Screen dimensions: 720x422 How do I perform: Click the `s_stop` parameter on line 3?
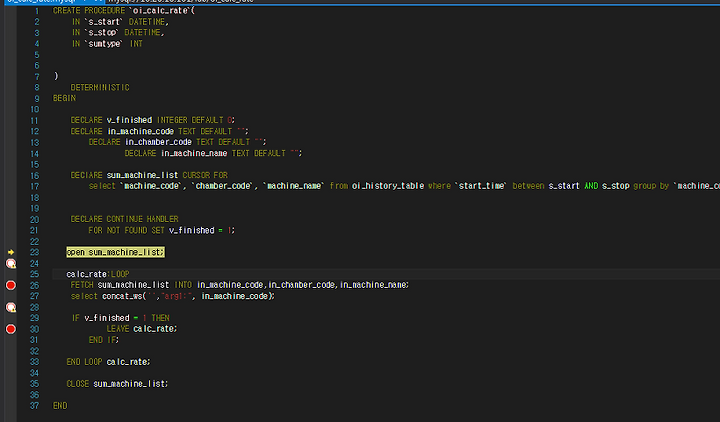(101, 33)
